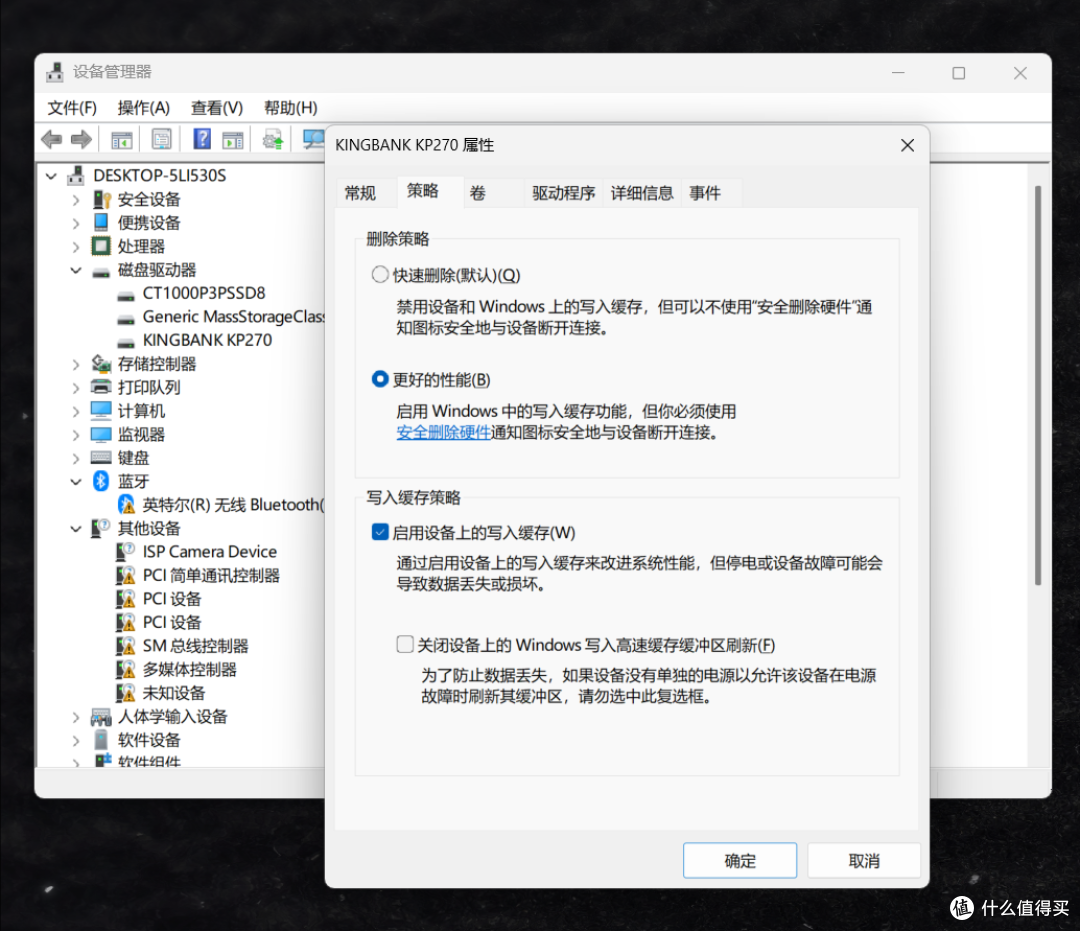This screenshot has height=931, width=1080.
Task: Click the Scan for hardware changes icon
Action: tap(313, 140)
